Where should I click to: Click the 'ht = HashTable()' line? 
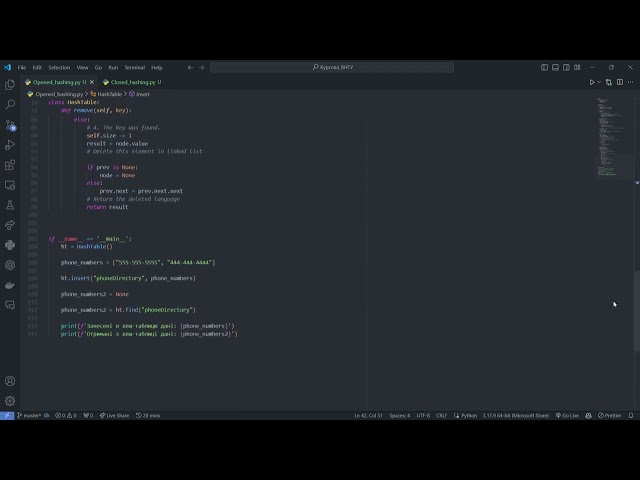click(x=87, y=247)
